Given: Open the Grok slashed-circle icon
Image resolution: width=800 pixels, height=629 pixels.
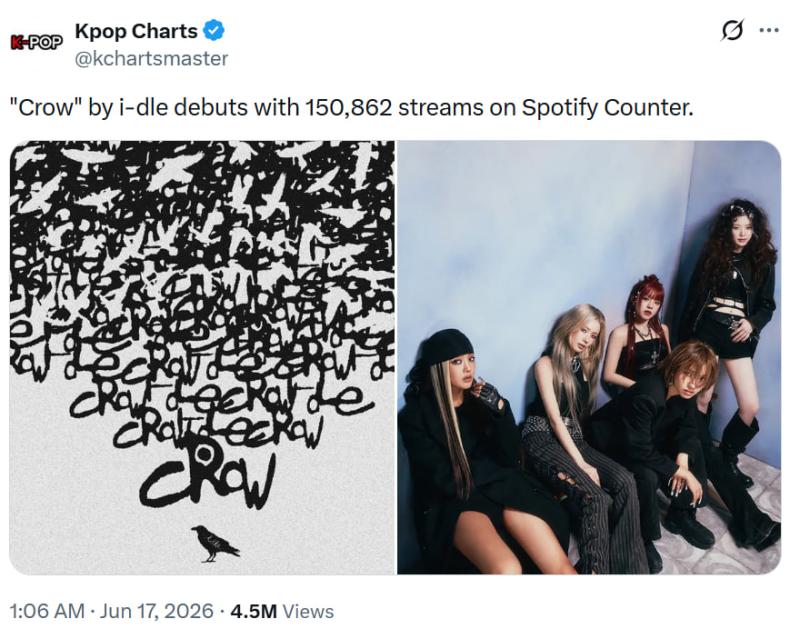Looking at the screenshot, I should (x=732, y=31).
